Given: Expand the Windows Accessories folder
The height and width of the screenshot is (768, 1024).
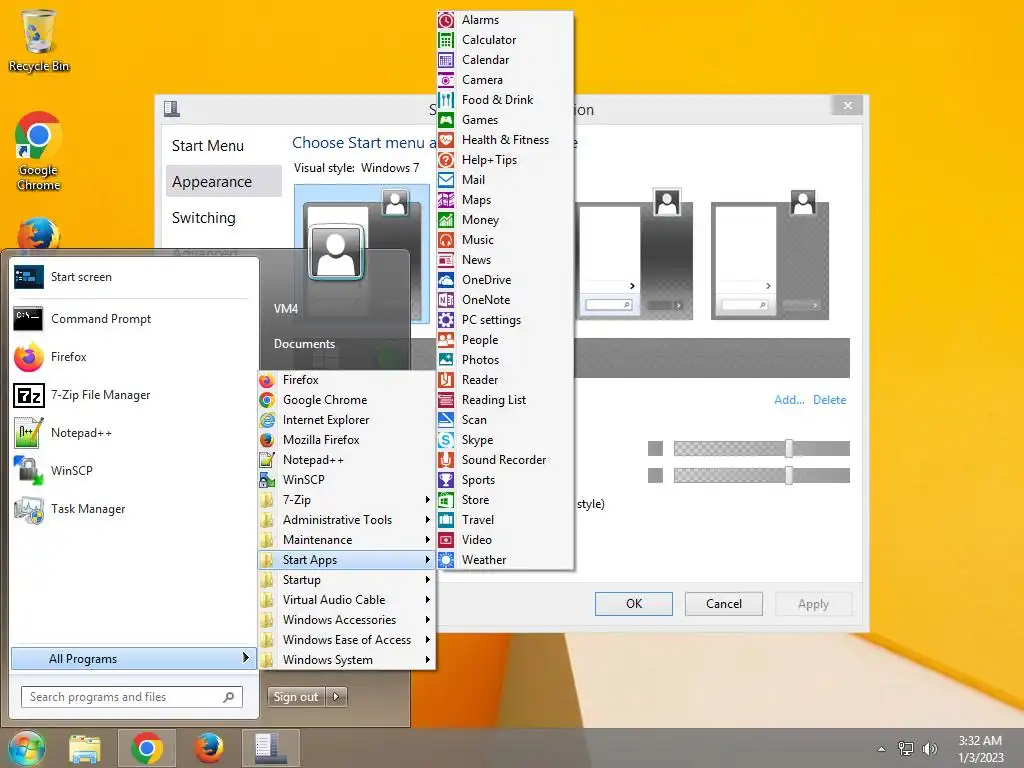Looking at the screenshot, I should click(346, 620).
